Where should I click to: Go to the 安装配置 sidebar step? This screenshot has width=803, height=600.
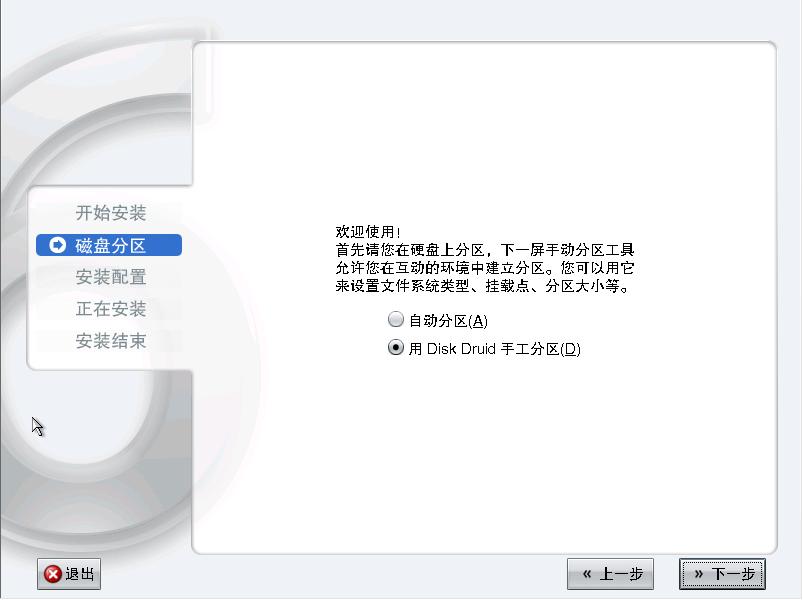(111, 277)
